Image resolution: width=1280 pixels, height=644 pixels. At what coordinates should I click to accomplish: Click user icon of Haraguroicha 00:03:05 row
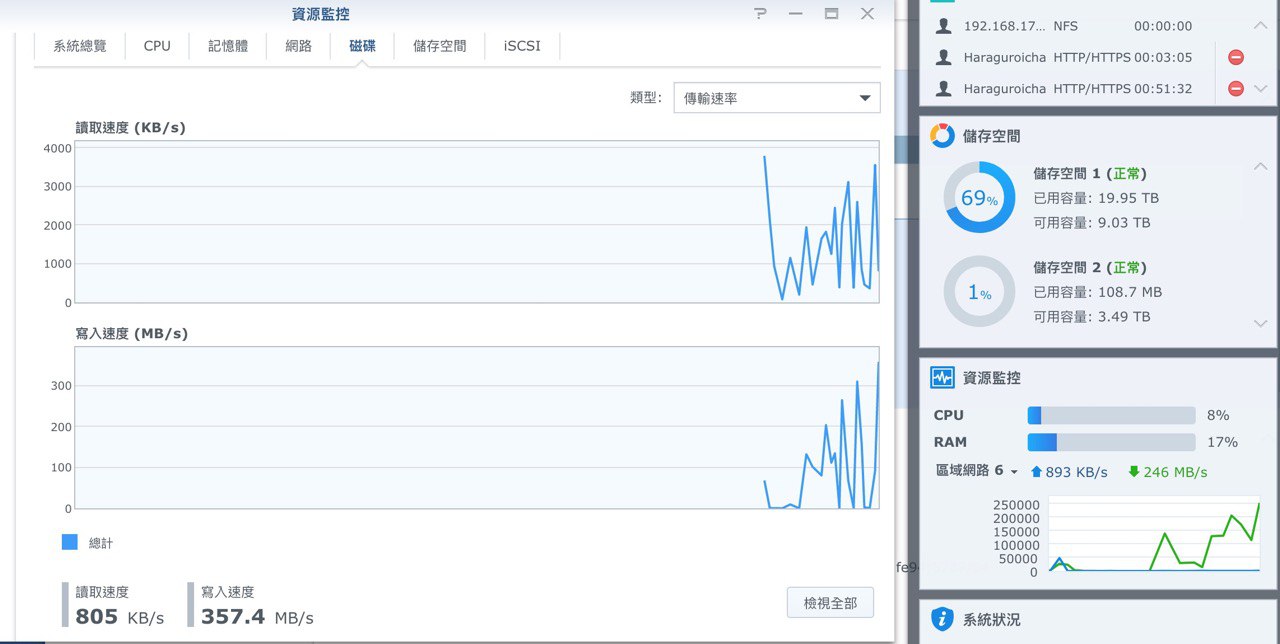tap(942, 58)
